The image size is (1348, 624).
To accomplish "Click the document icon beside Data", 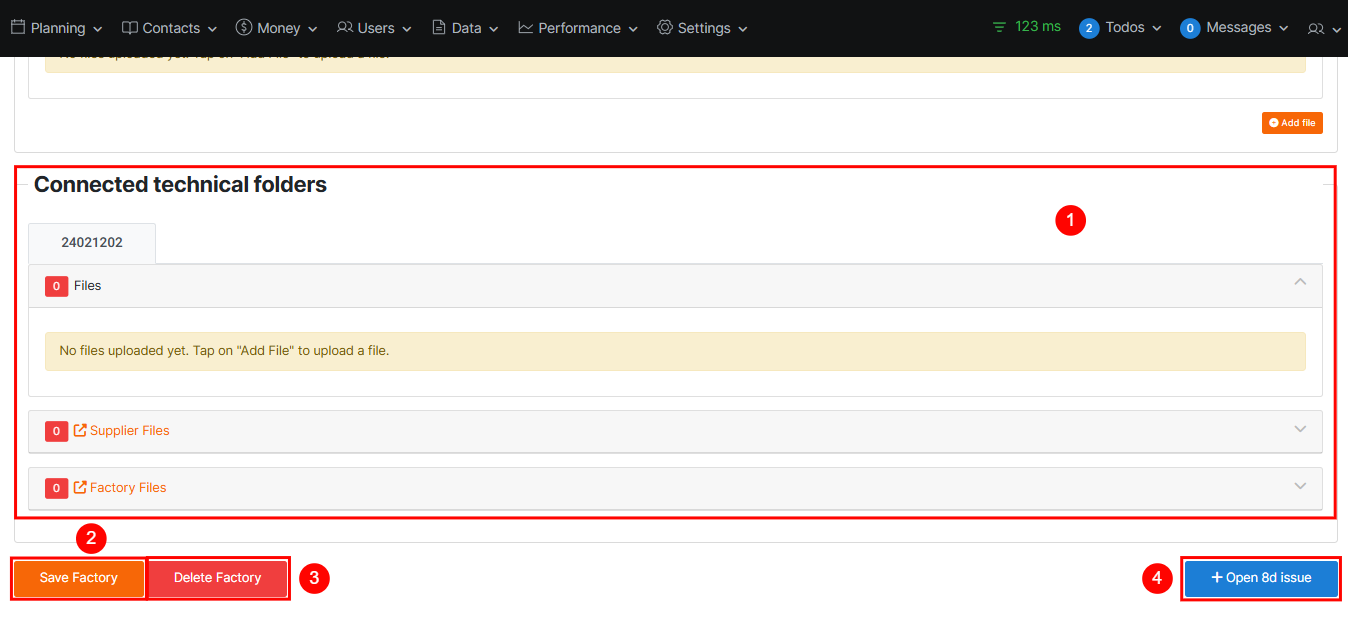I will point(439,28).
